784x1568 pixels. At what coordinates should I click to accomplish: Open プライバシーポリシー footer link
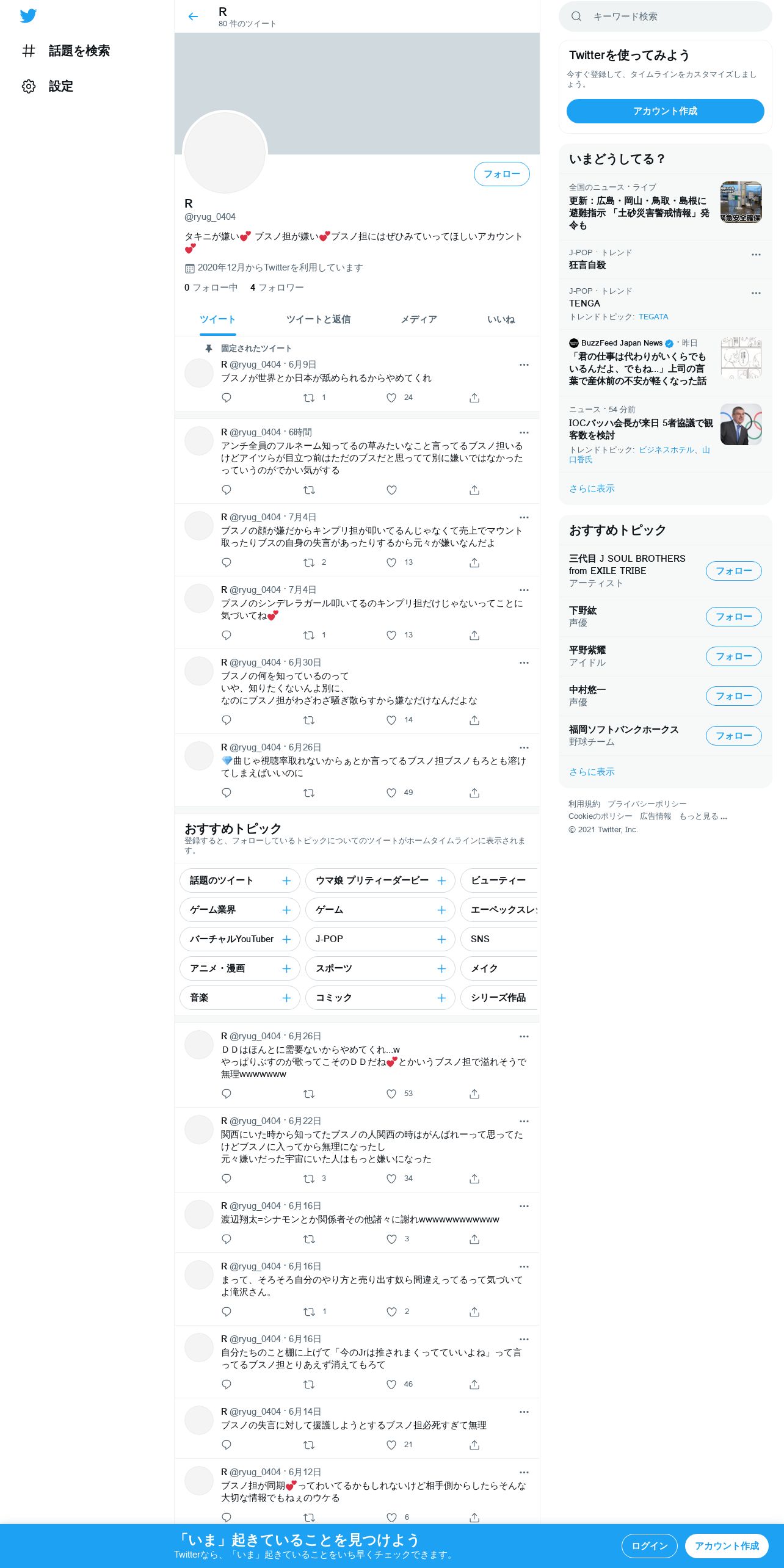click(647, 804)
